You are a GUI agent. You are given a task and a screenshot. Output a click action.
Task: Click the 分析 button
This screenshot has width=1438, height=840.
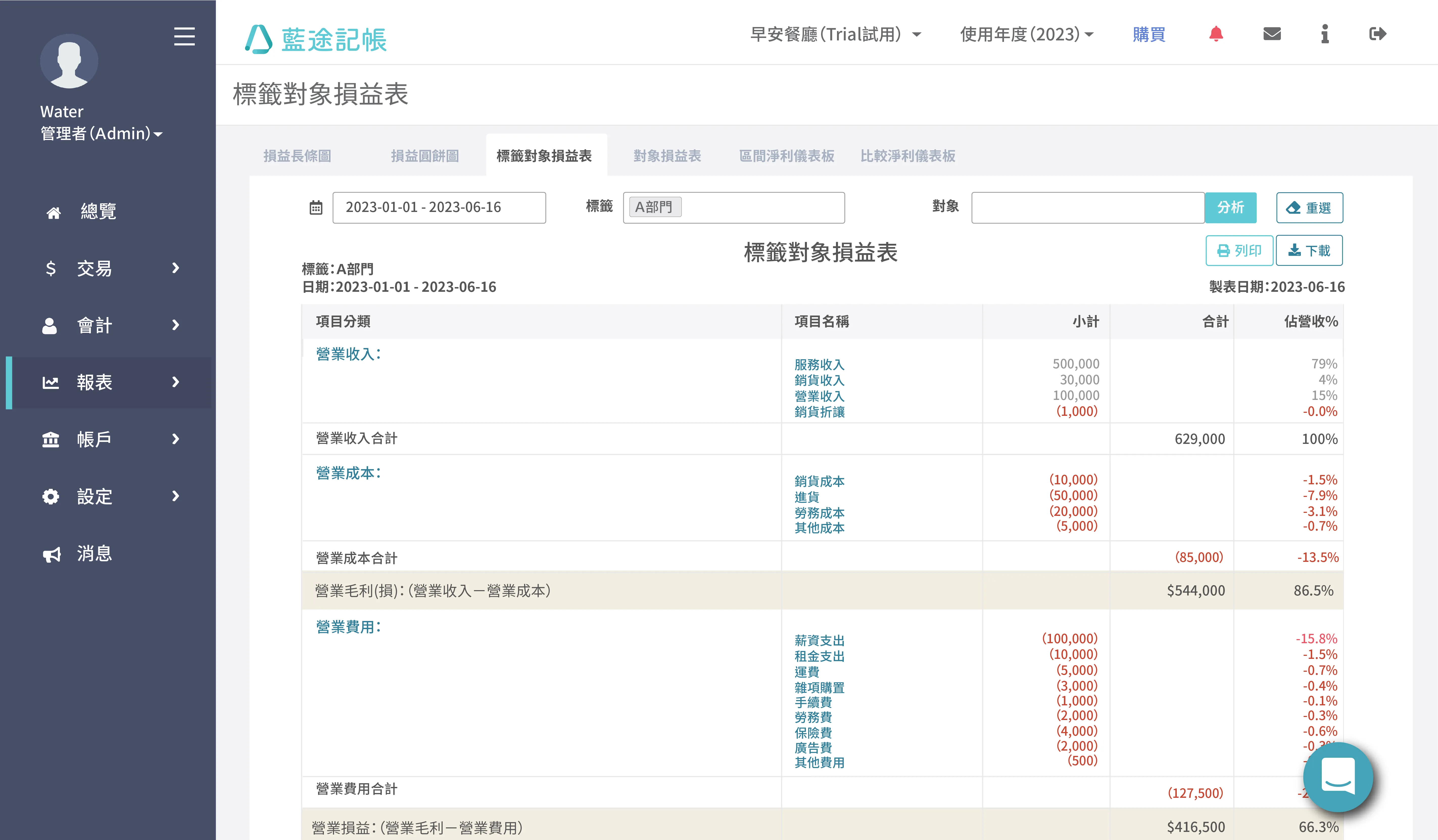pyautogui.click(x=1230, y=208)
